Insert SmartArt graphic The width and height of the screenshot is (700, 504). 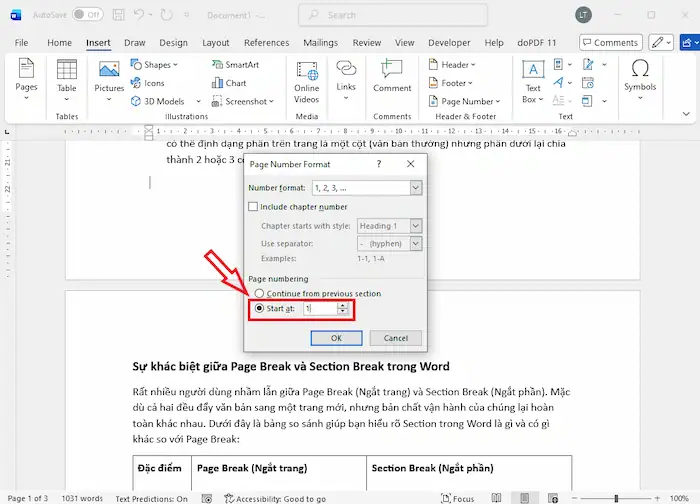[234, 65]
